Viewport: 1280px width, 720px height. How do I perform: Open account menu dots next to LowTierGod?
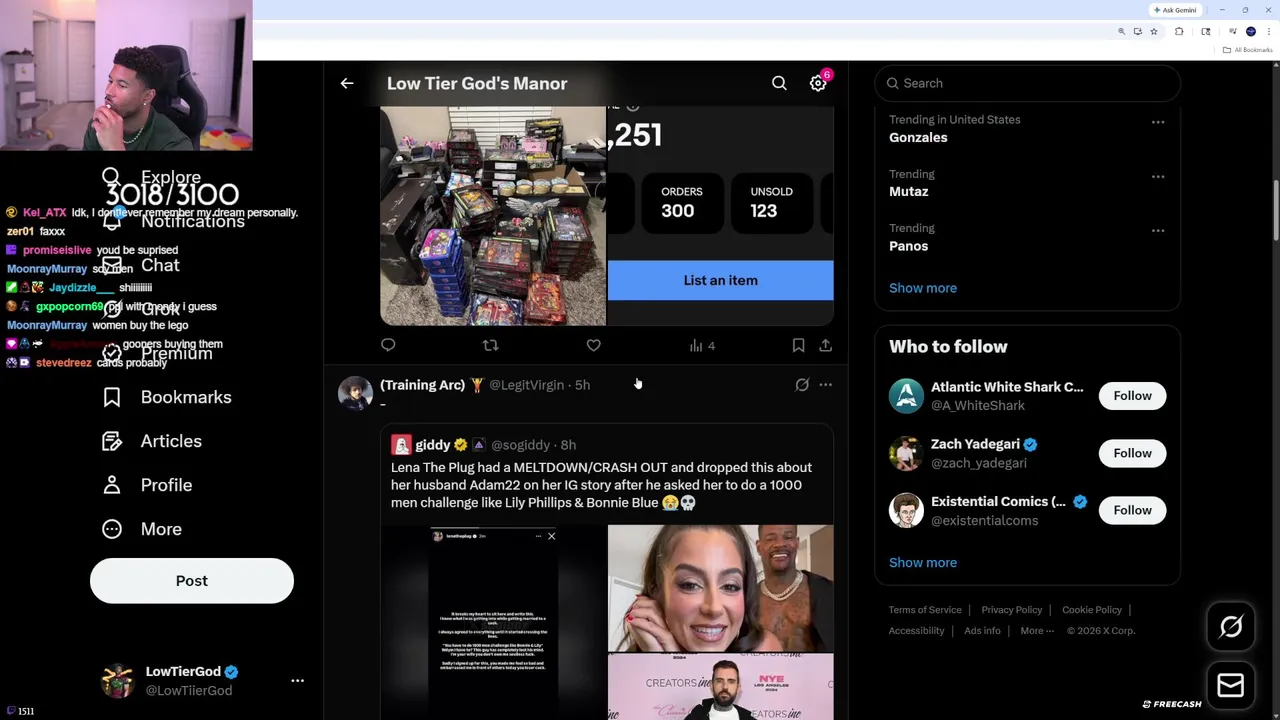pyautogui.click(x=297, y=680)
